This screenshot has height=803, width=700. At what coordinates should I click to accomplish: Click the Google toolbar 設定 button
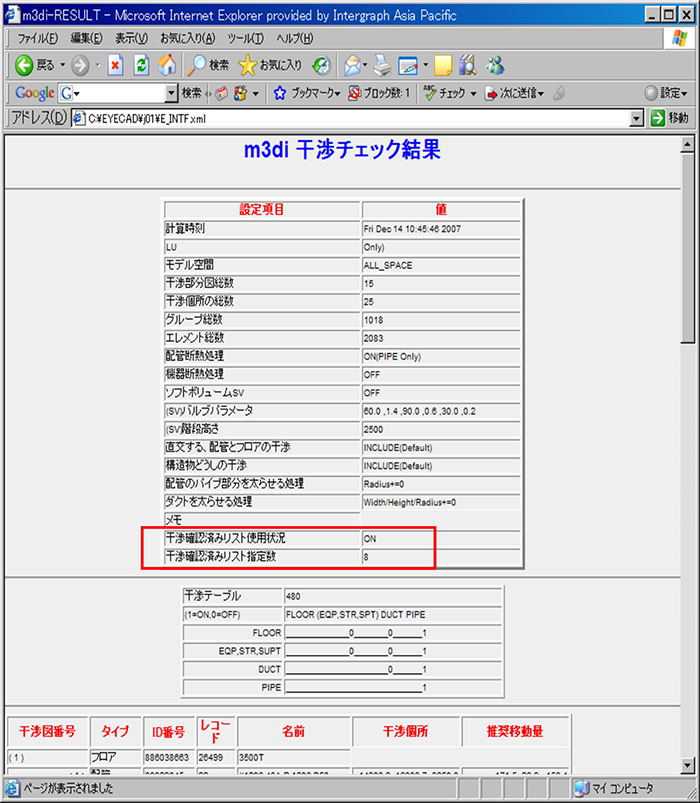pyautogui.click(x=666, y=93)
